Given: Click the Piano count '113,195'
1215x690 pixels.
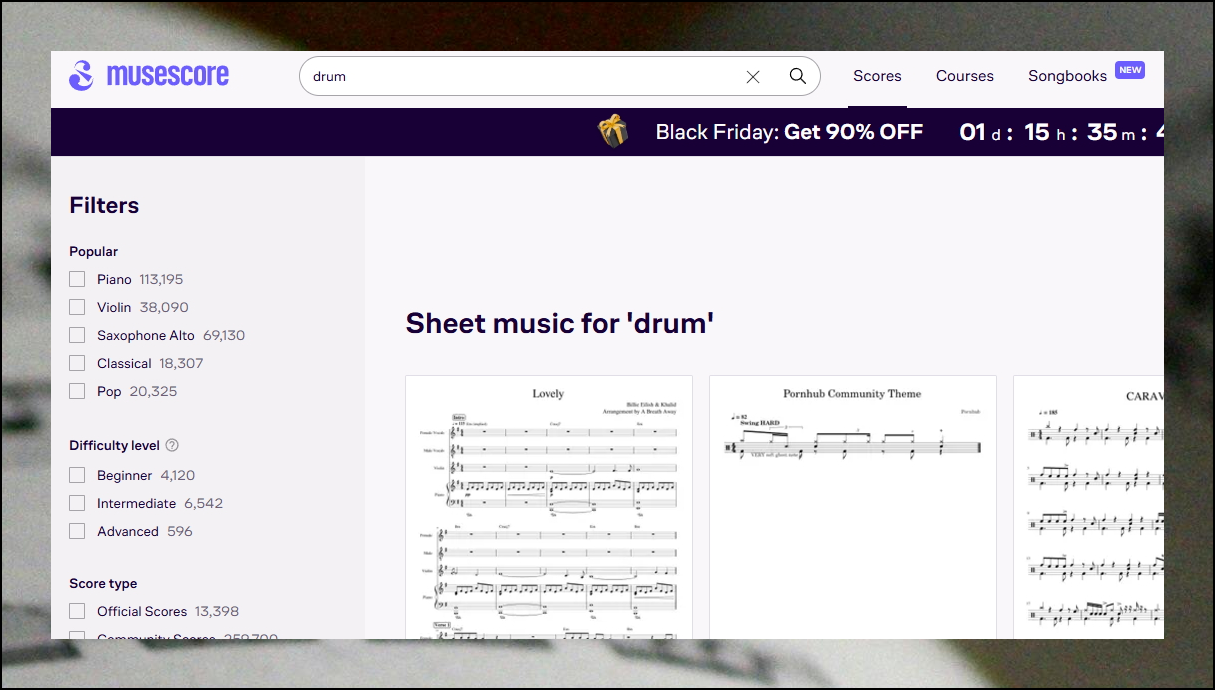Looking at the screenshot, I should click(x=161, y=280).
